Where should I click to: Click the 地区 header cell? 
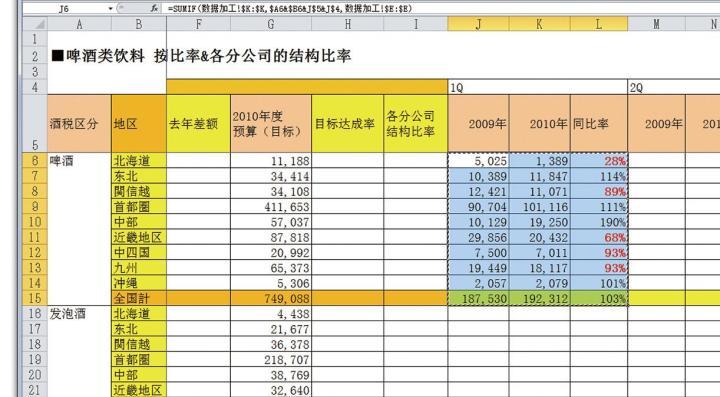139,124
